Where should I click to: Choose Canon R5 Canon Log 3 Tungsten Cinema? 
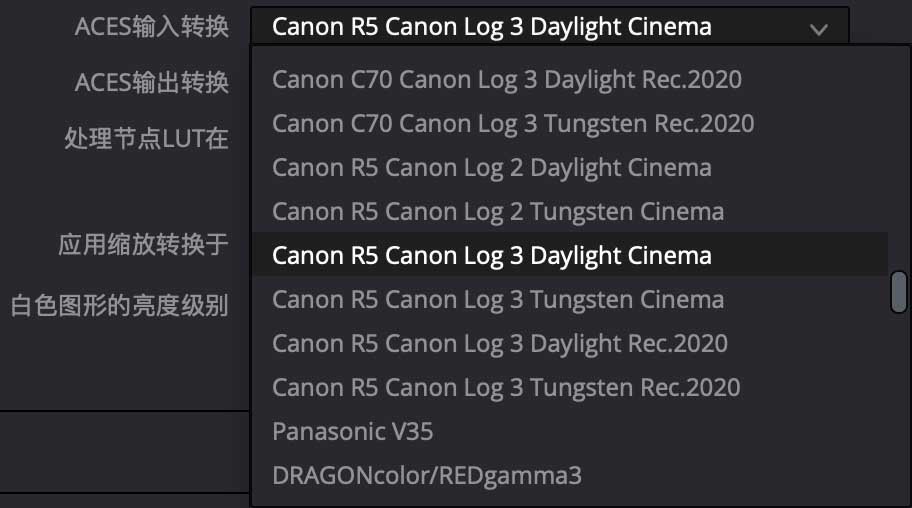click(498, 299)
